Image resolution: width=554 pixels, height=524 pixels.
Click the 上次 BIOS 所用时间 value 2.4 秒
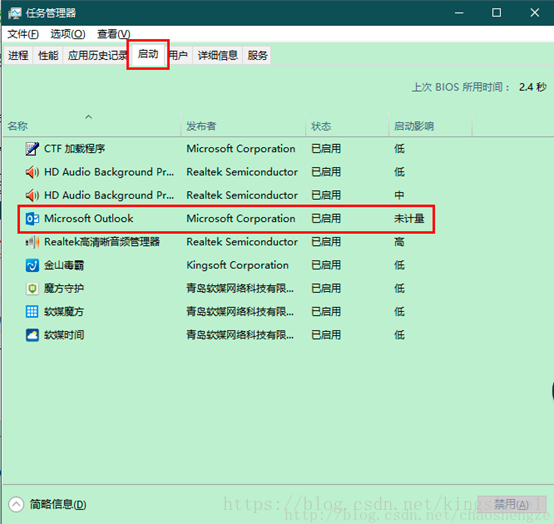pyautogui.click(x=533, y=87)
